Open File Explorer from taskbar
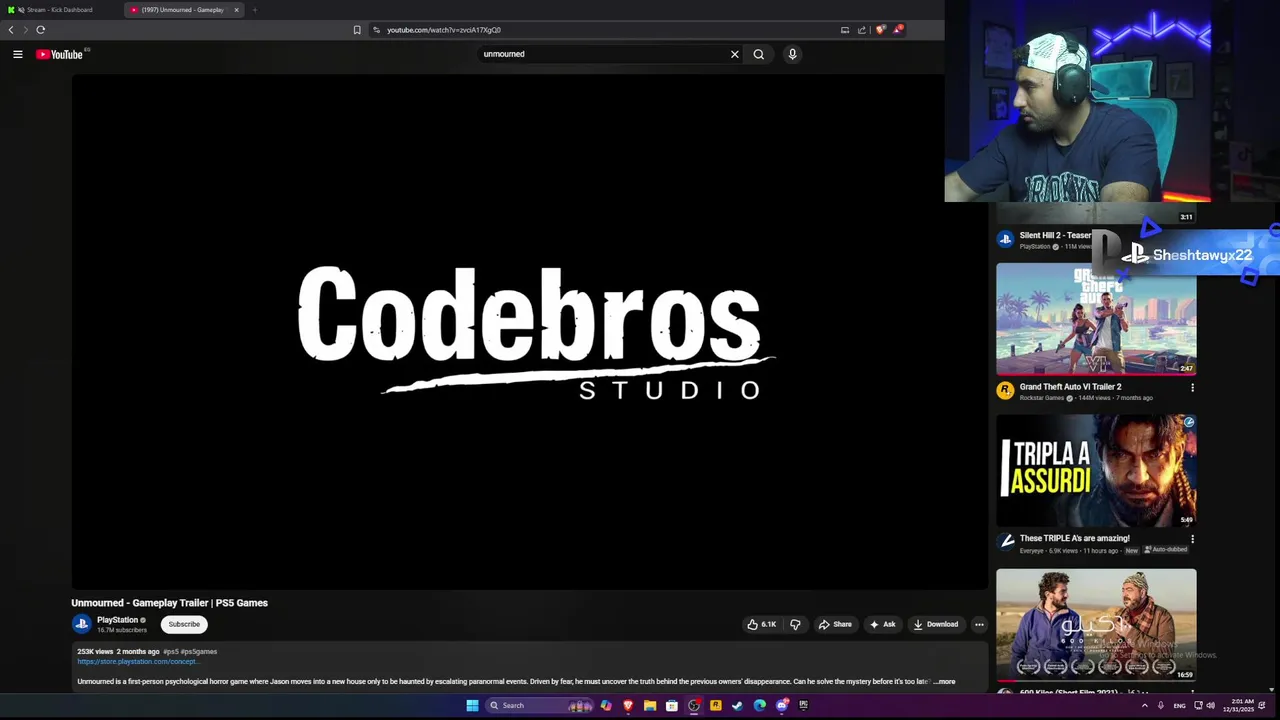Screen dimensions: 1280x720 coord(650,705)
